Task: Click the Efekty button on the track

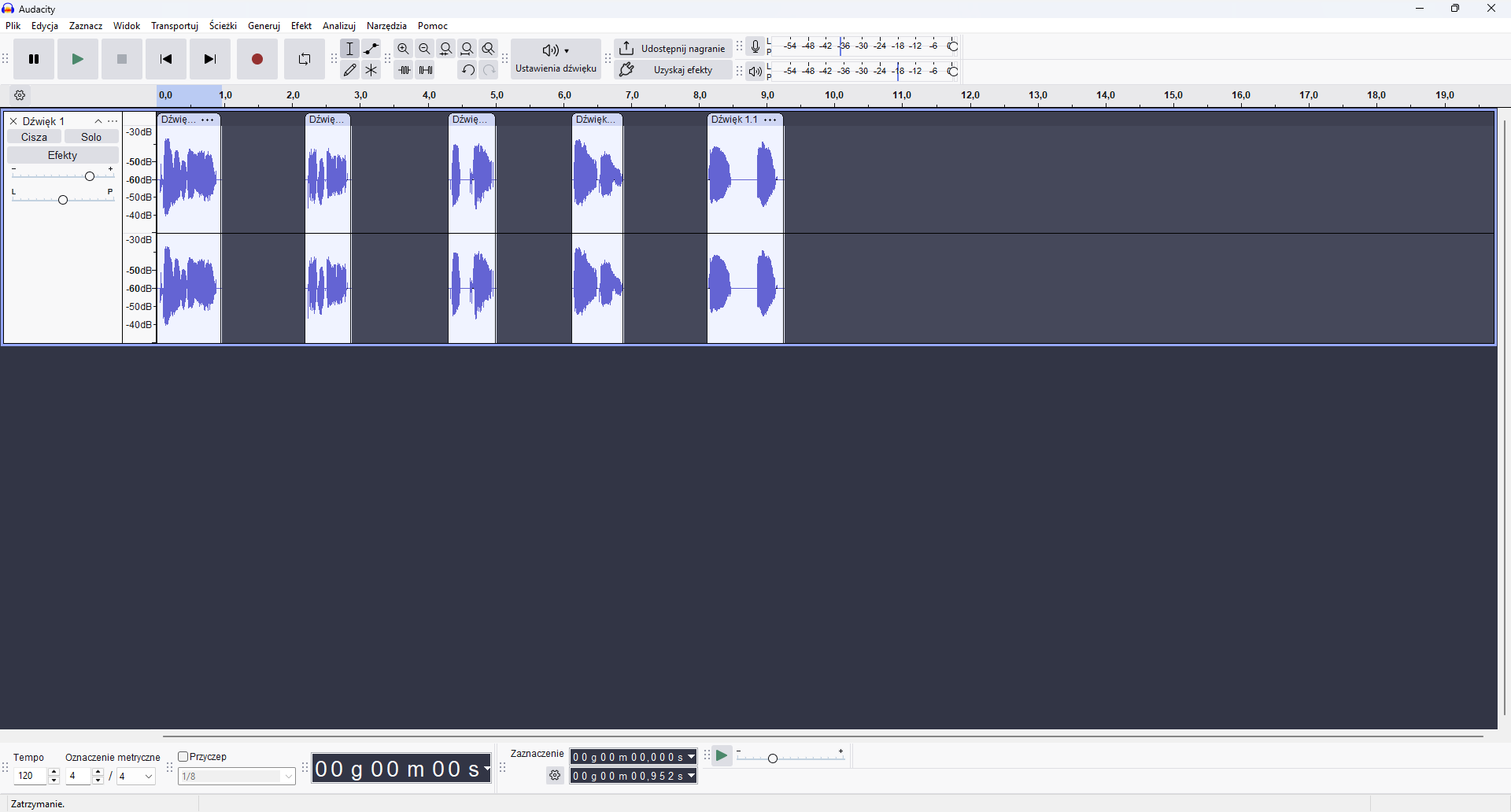Action: tap(62, 155)
